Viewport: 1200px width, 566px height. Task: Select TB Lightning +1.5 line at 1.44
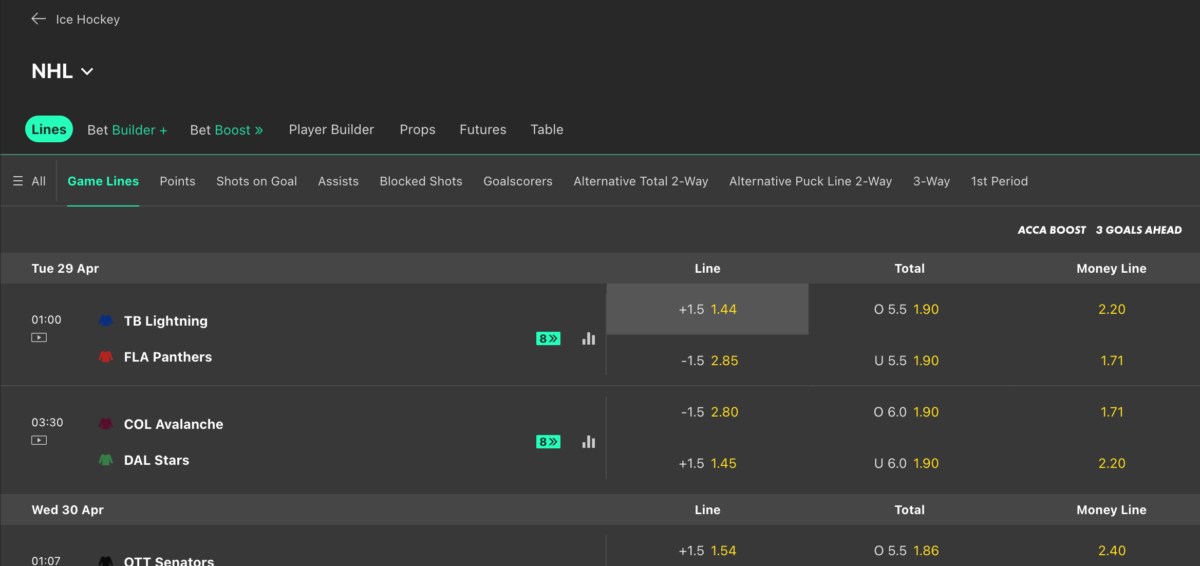coord(707,309)
